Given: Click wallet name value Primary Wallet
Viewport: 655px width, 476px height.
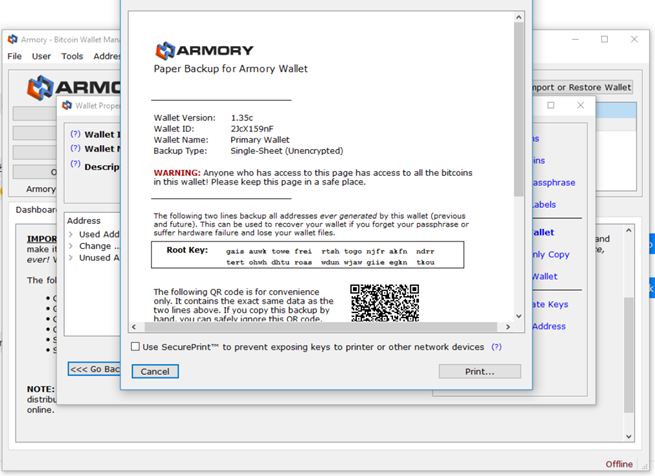Looking at the screenshot, I should (x=260, y=140).
